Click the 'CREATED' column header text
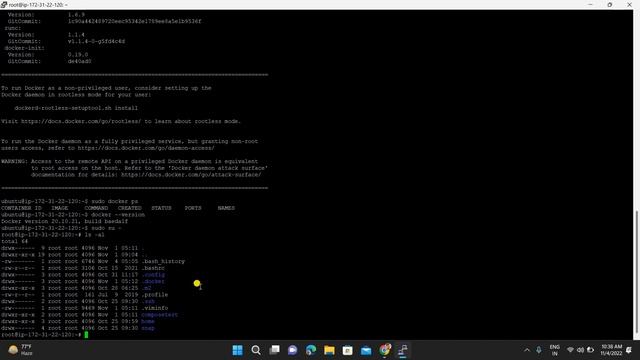Image resolution: width=640 pixels, height=360 pixels. coord(130,208)
